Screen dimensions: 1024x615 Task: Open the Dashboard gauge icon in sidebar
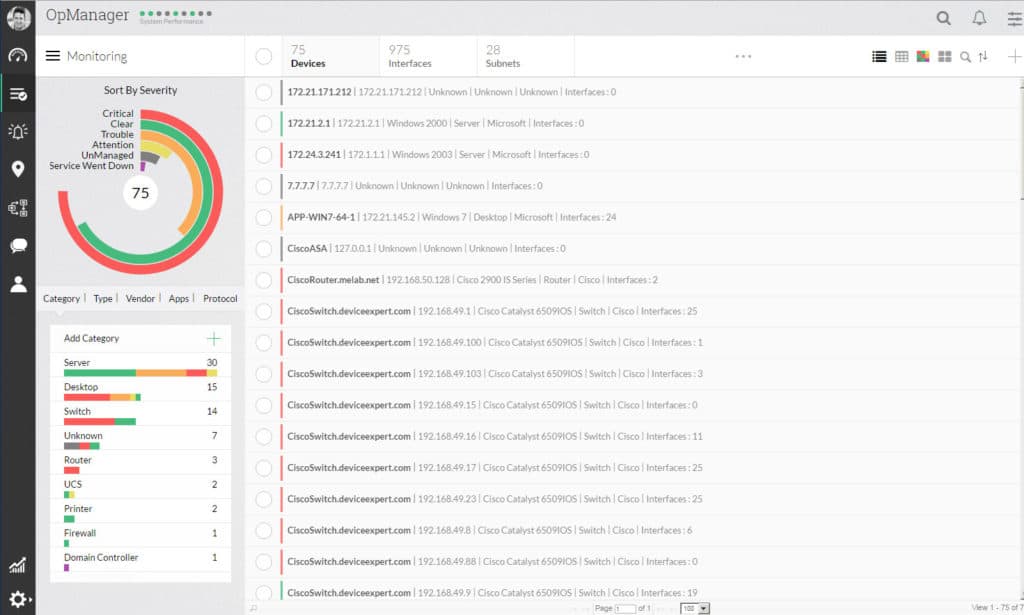(x=18, y=55)
